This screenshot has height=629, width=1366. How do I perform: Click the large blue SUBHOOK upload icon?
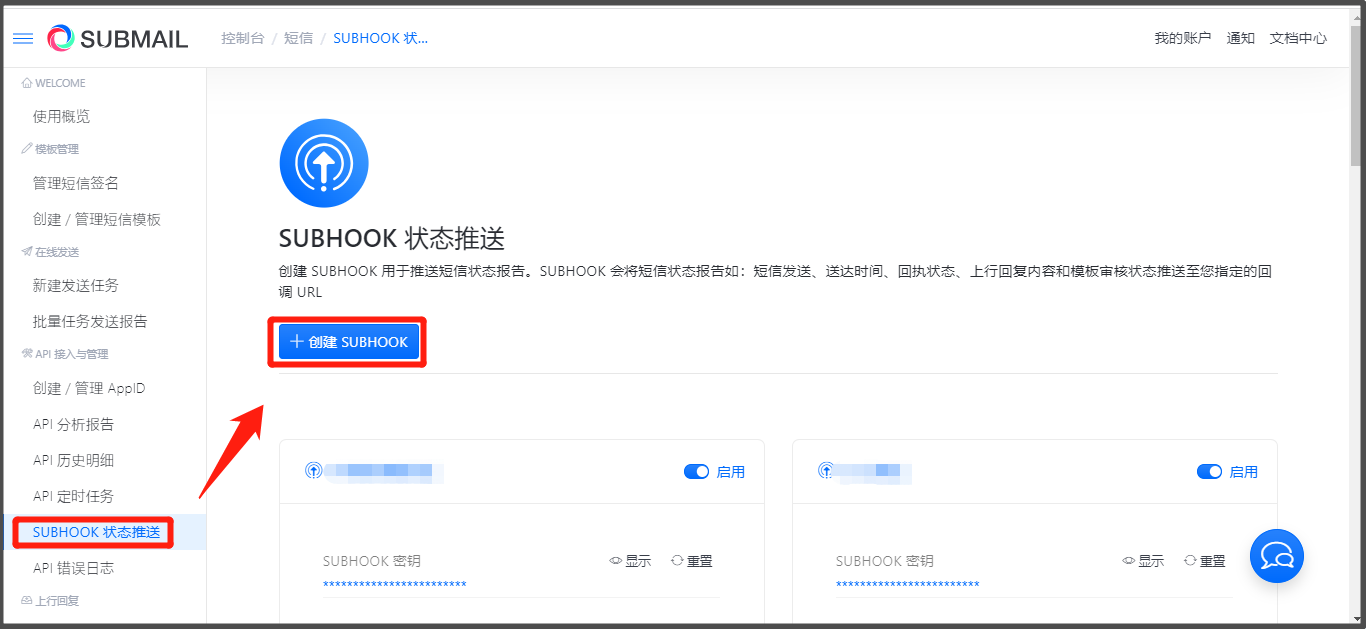pos(324,164)
